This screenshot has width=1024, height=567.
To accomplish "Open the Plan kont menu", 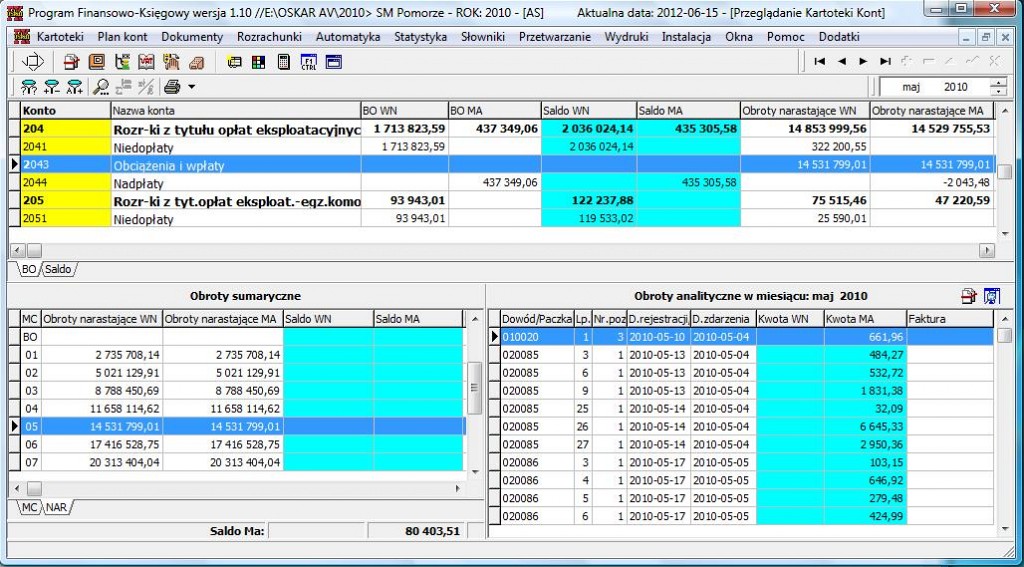I will coord(122,37).
